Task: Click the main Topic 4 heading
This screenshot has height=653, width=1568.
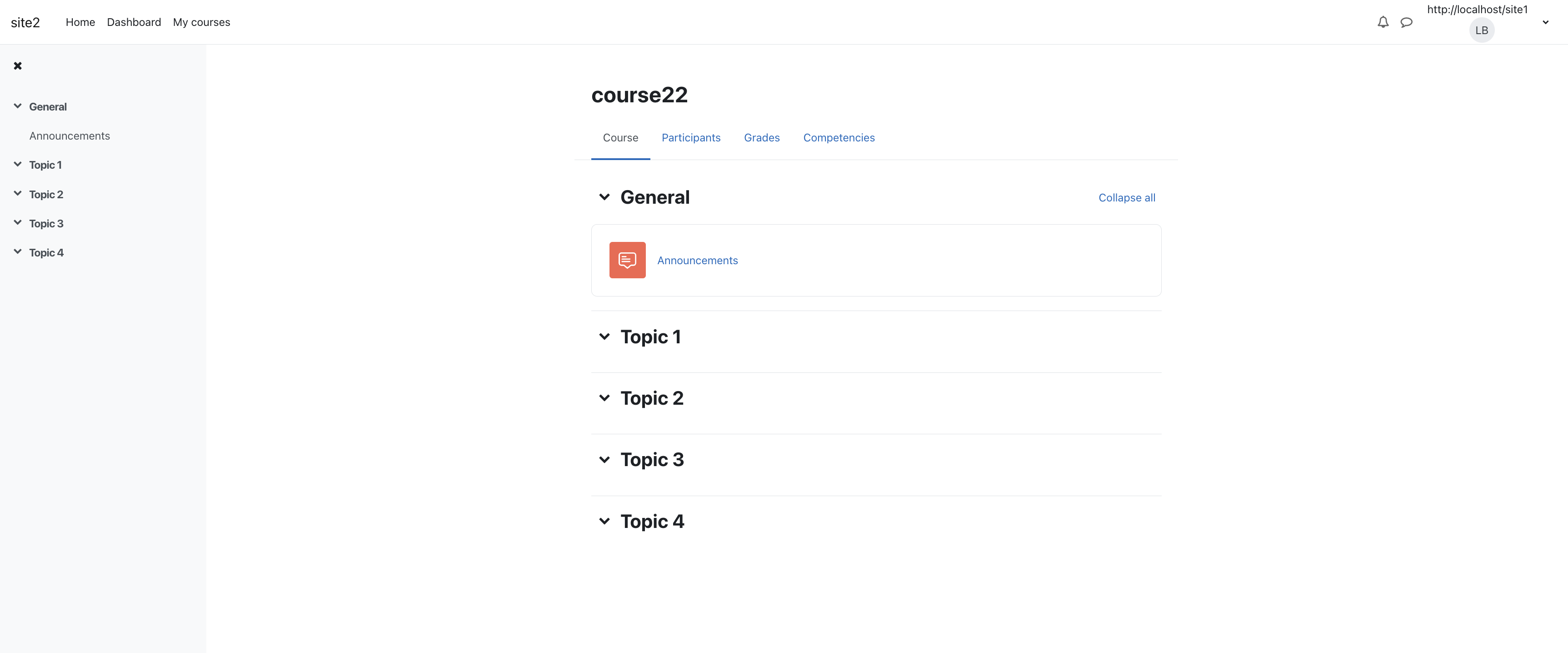Action: tap(653, 522)
